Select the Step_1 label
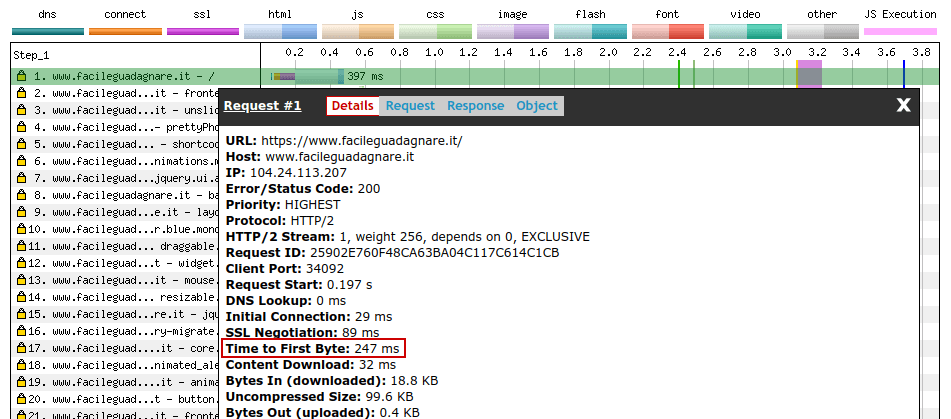This screenshot has width=951, height=419. point(32,55)
